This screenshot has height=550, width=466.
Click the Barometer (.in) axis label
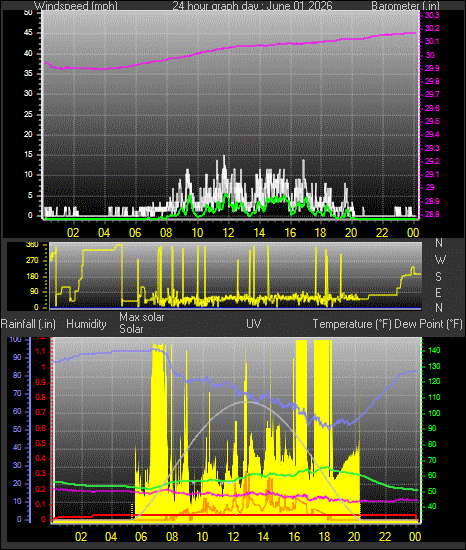pos(405,6)
